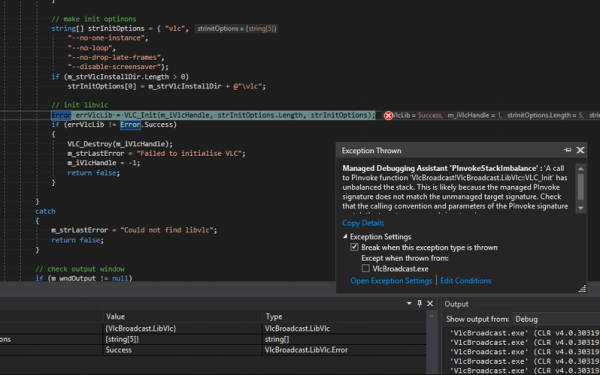The height and width of the screenshot is (375, 600).
Task: Open Show output from Debug dropdown
Action: coord(557,319)
